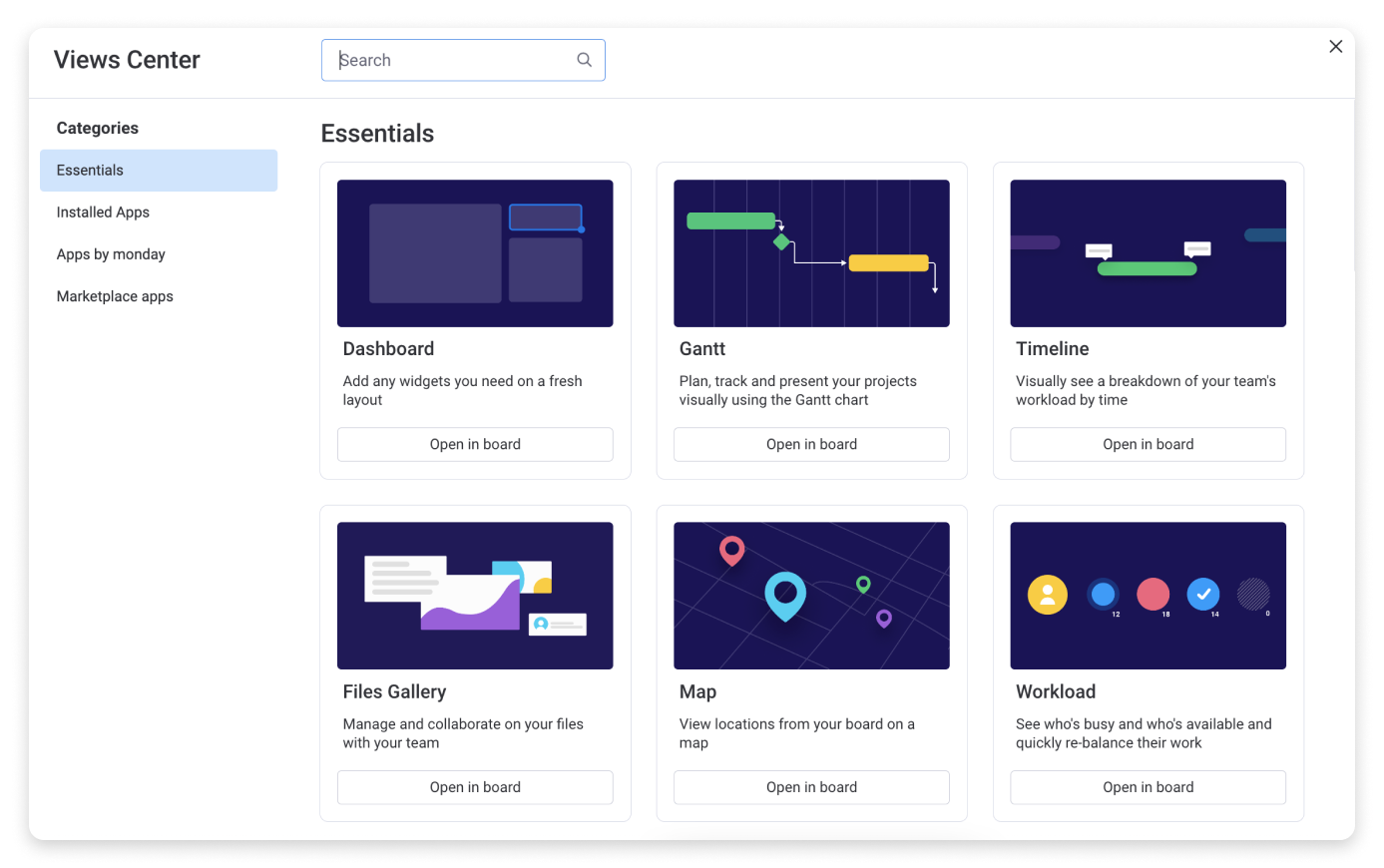Close the Views Center dialog
Image resolution: width=1384 pixels, height=868 pixels.
(x=1335, y=47)
